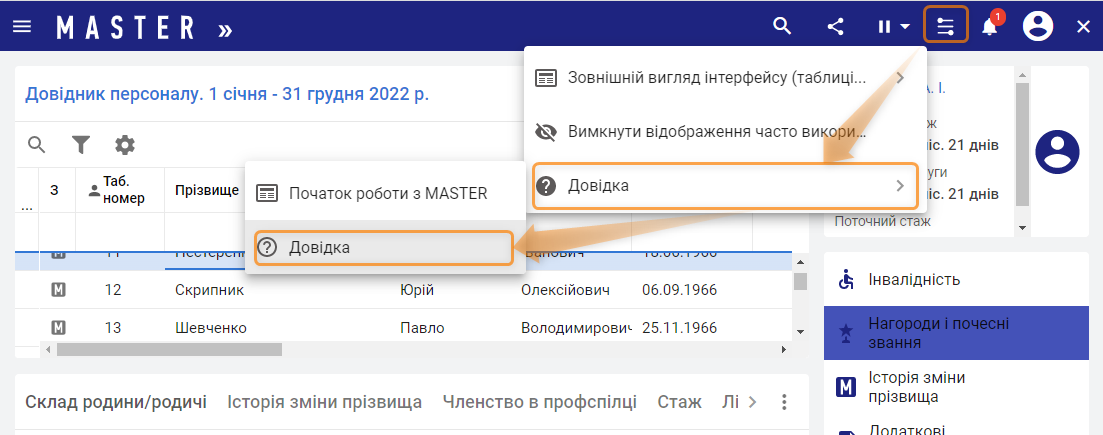Open Історія зміни прізвища tab
Screen dimensions: 1103x435
(x=324, y=402)
